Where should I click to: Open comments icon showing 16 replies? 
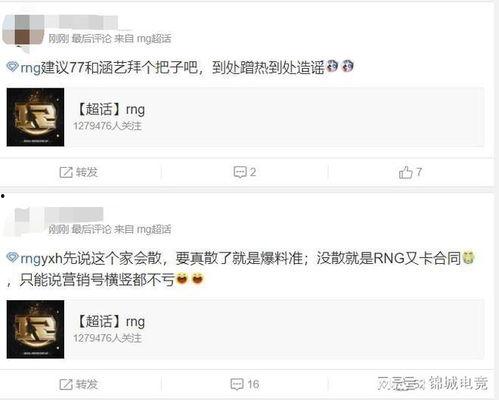237,384
